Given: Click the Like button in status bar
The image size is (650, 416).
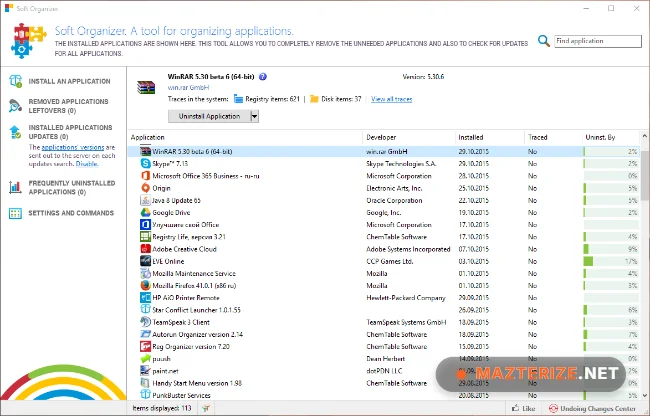Looking at the screenshot, I should pos(523,409).
